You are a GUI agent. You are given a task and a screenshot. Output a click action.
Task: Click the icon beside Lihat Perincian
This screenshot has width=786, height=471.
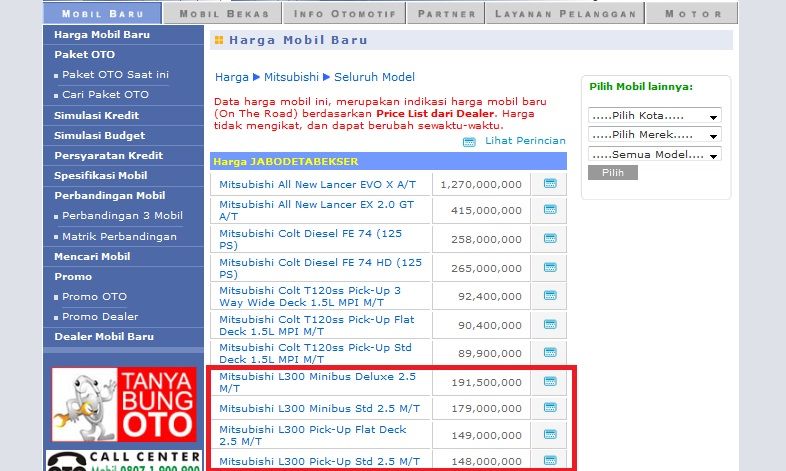[x=469, y=142]
